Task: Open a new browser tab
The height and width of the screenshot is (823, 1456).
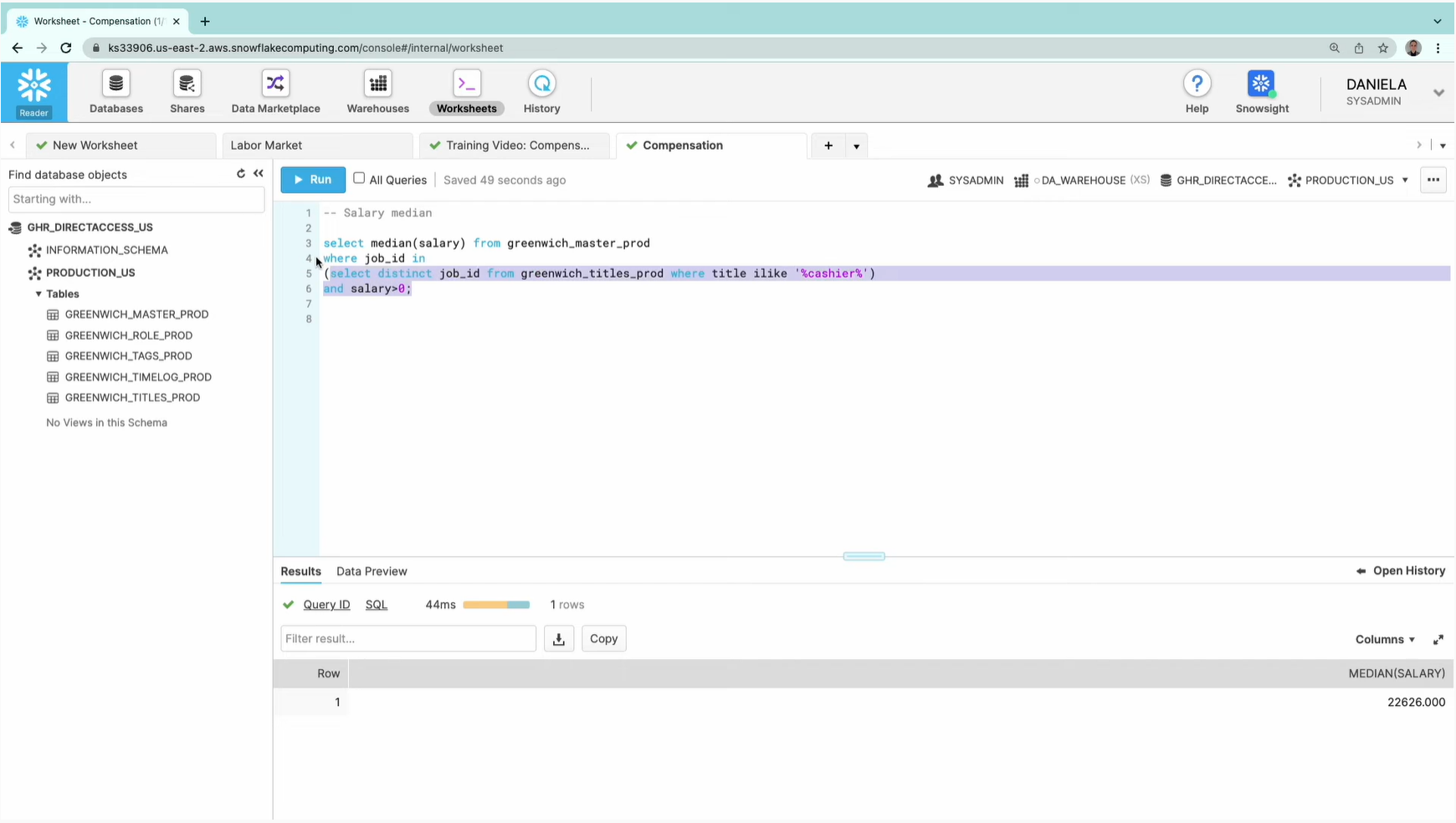Action: pos(205,21)
